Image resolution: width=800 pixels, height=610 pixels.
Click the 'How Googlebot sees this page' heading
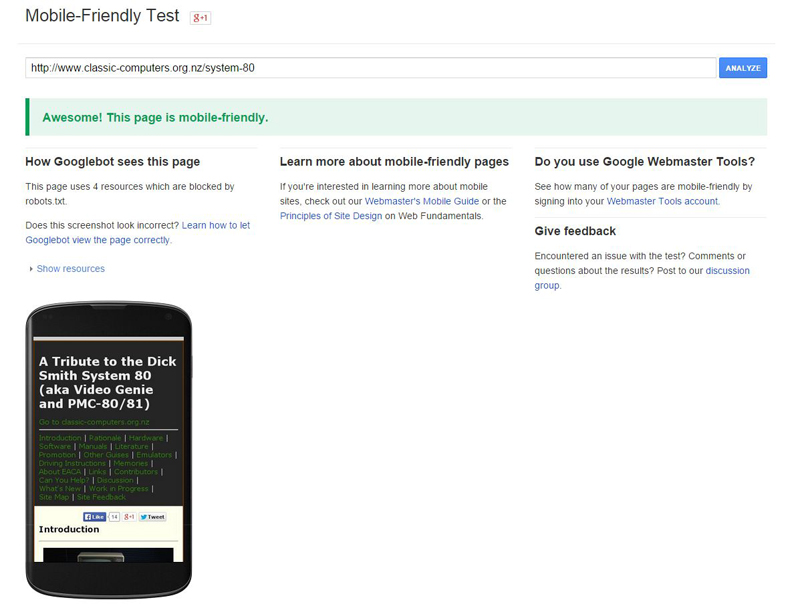113,162
